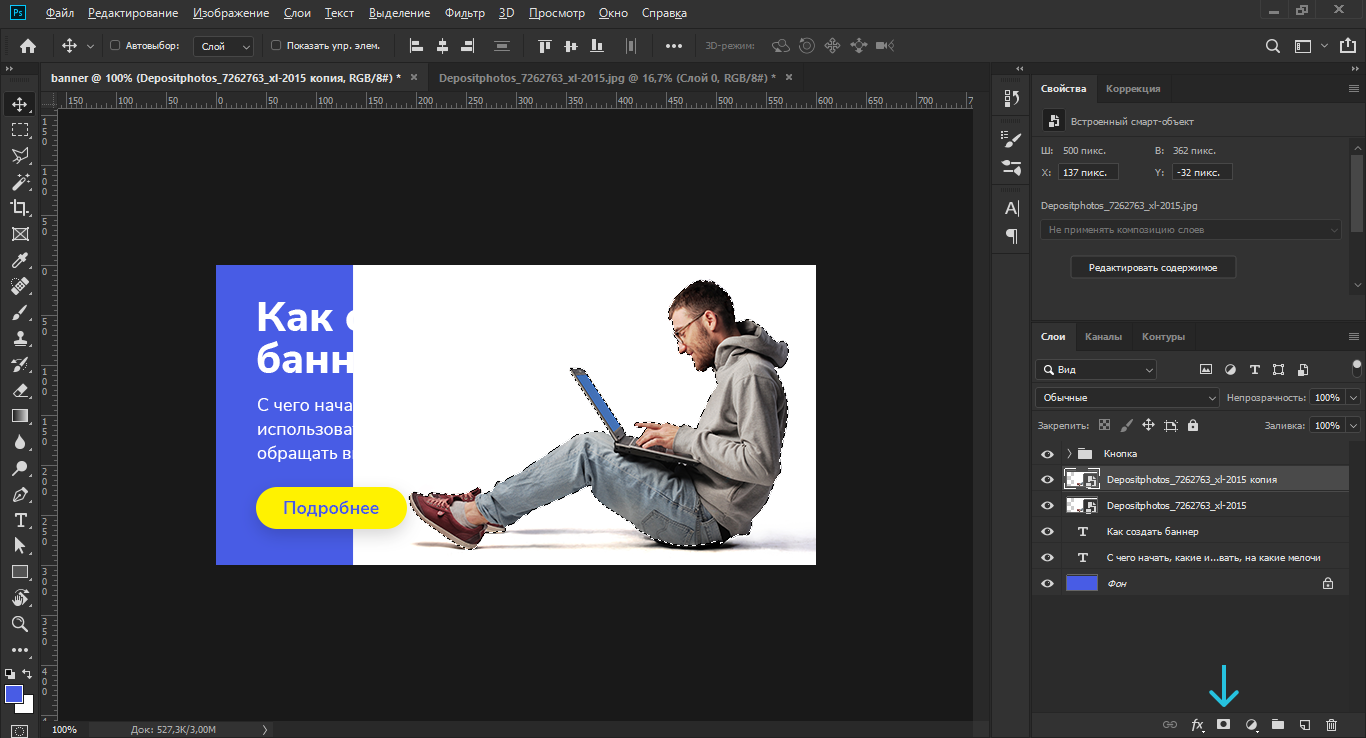This screenshot has width=1366, height=738.
Task: Open more options three dots button
Action: [x=674, y=46]
